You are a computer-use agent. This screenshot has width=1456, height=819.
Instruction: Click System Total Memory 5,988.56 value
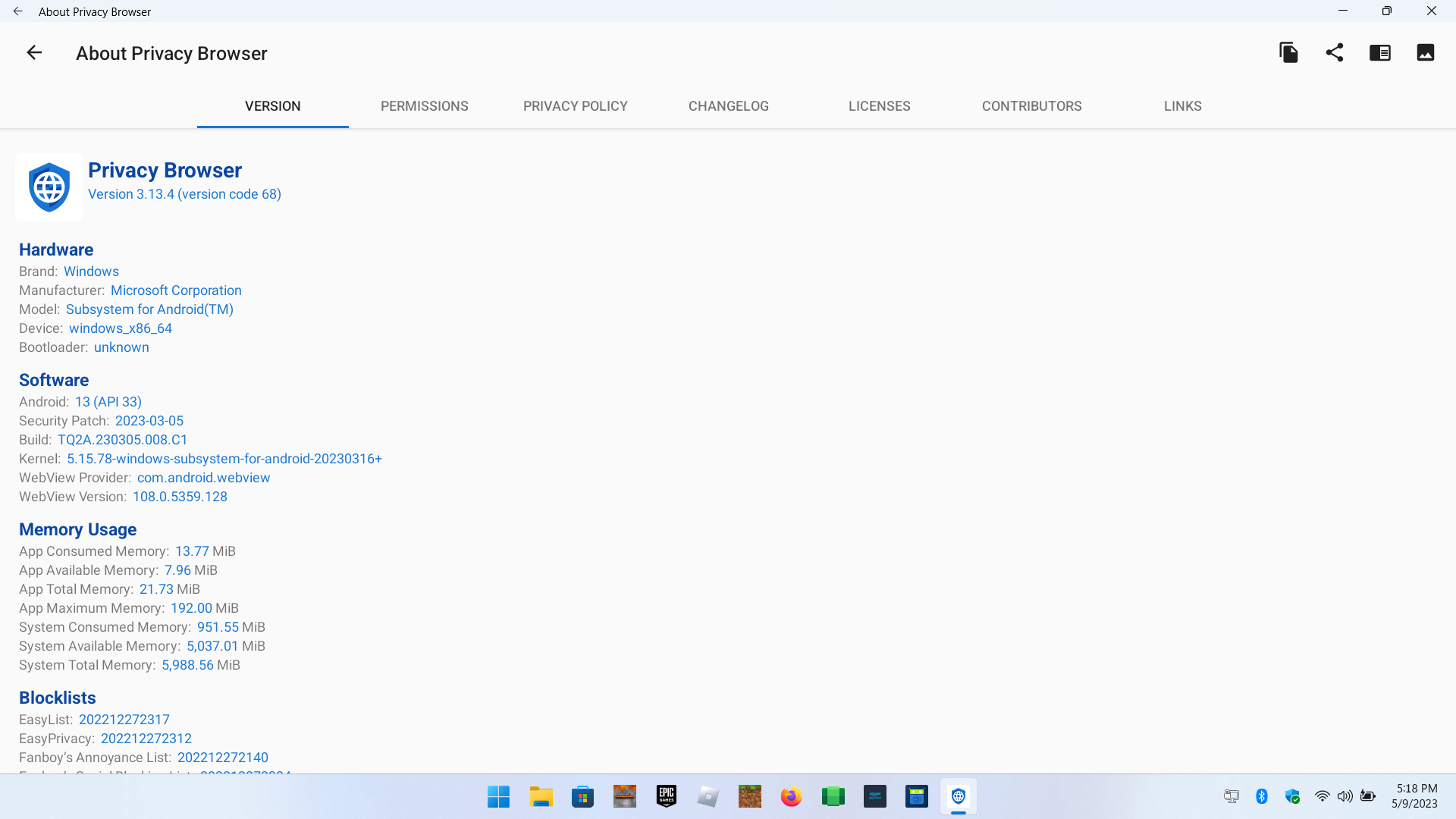(x=187, y=665)
